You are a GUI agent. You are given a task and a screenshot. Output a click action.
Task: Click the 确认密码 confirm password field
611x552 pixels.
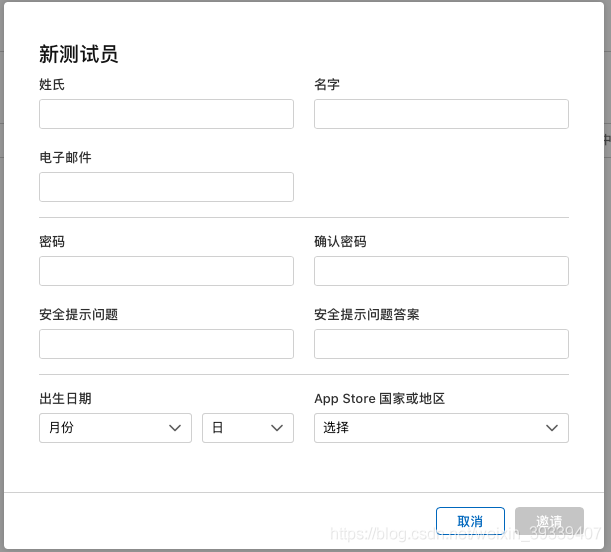[x=441, y=271]
